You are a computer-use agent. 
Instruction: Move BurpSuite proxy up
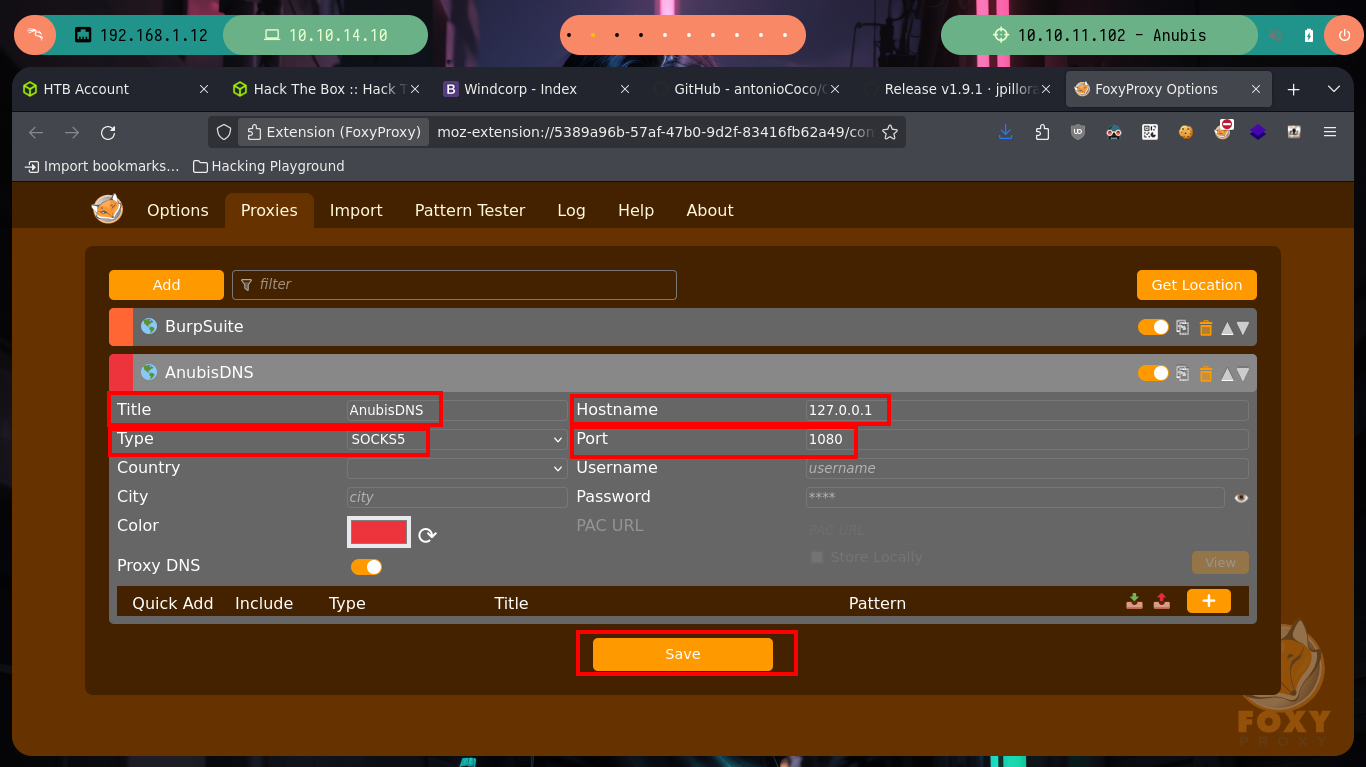[1227, 328]
